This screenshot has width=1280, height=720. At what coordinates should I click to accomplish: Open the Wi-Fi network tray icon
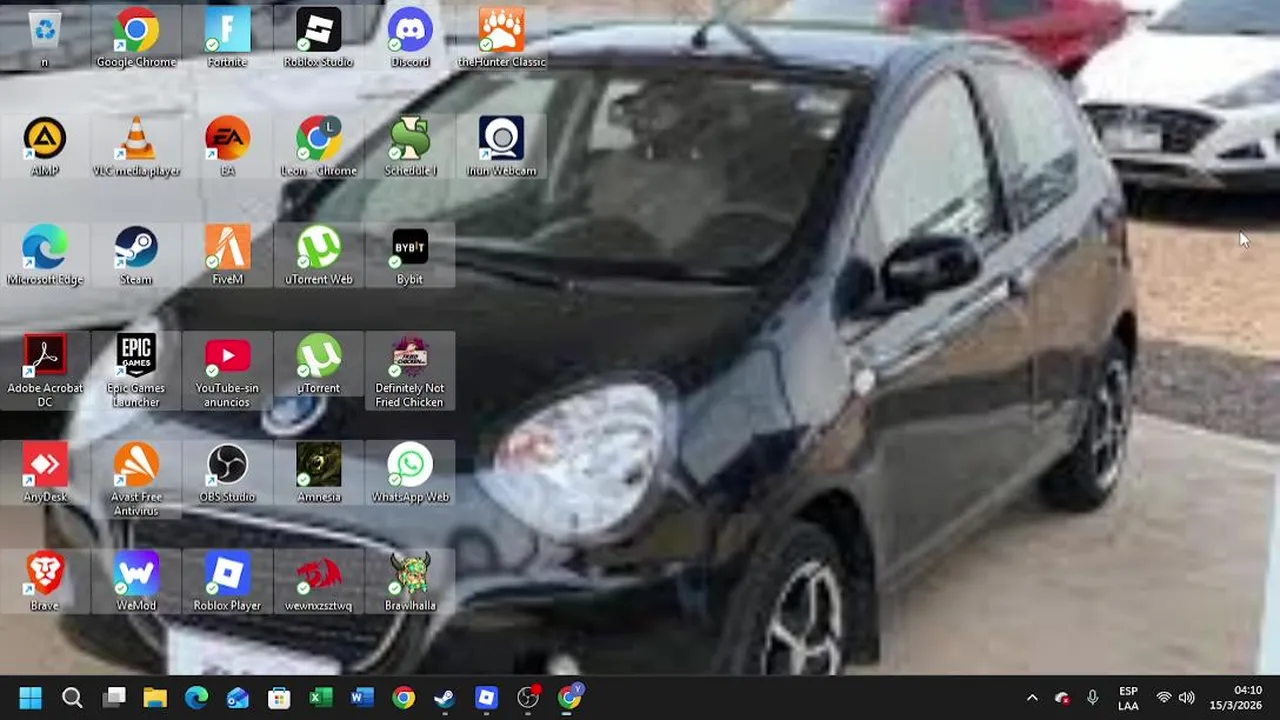(1163, 698)
